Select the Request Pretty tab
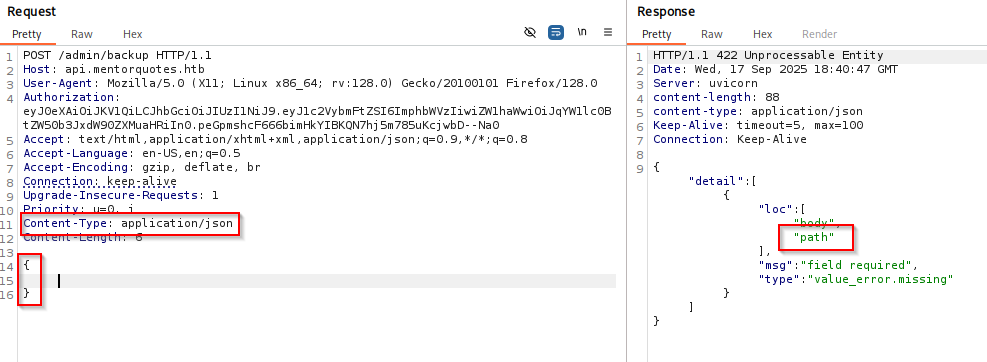Screen dimensions: 987x362 pyautogui.click(x=27, y=34)
